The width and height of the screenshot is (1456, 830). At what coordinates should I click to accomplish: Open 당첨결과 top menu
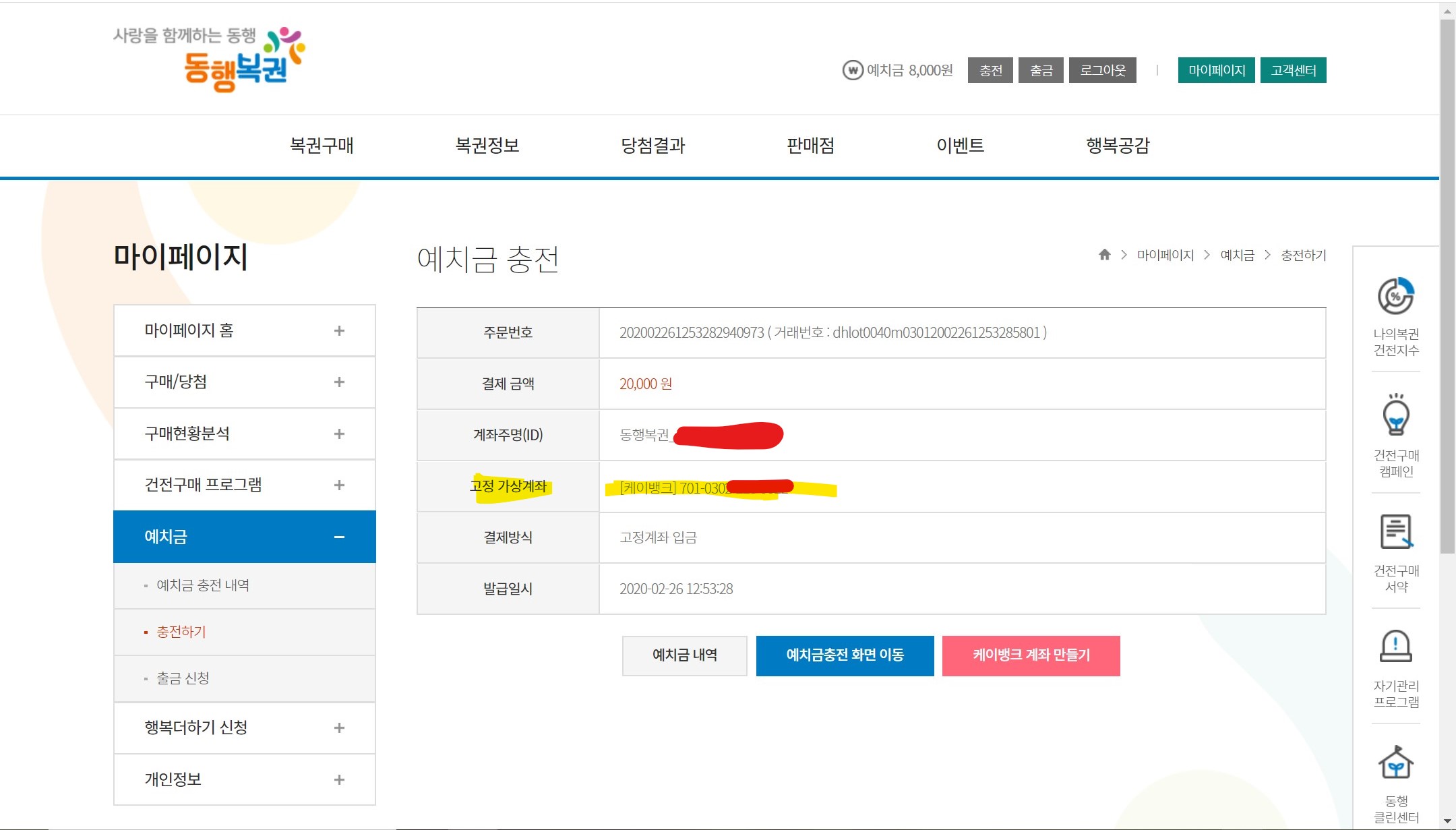click(653, 146)
